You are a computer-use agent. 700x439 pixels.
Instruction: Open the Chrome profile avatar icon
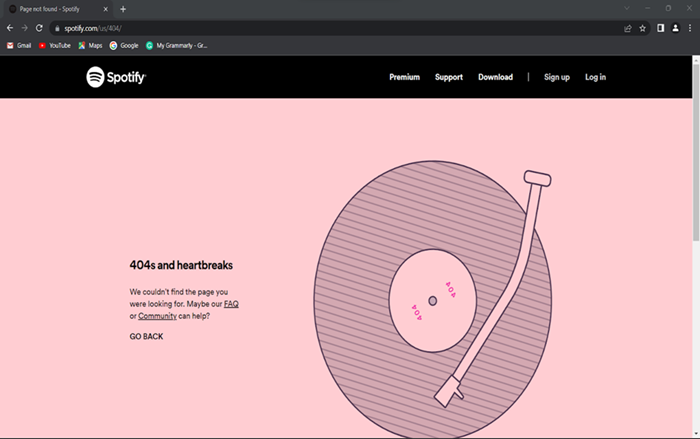point(675,28)
